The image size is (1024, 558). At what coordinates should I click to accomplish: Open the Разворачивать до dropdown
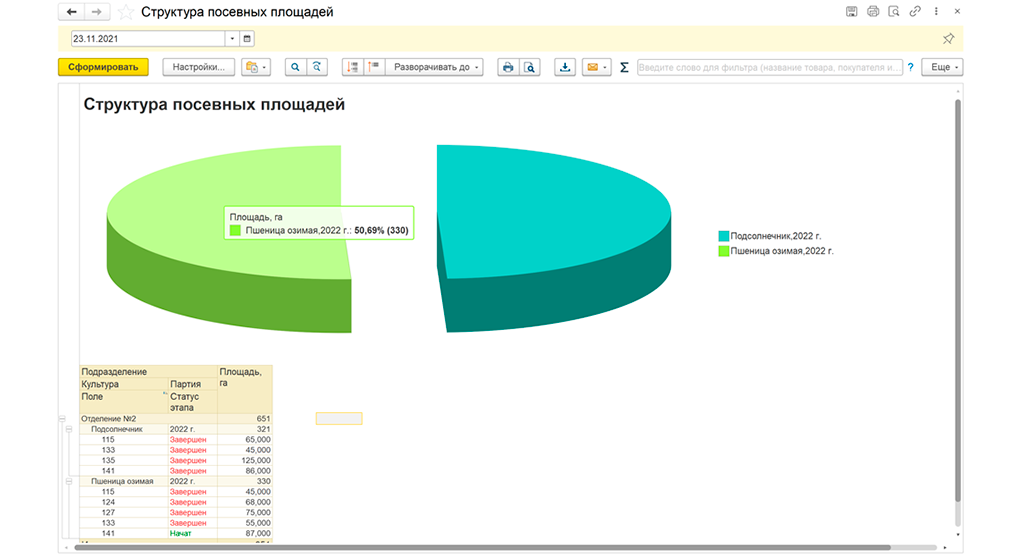(434, 67)
